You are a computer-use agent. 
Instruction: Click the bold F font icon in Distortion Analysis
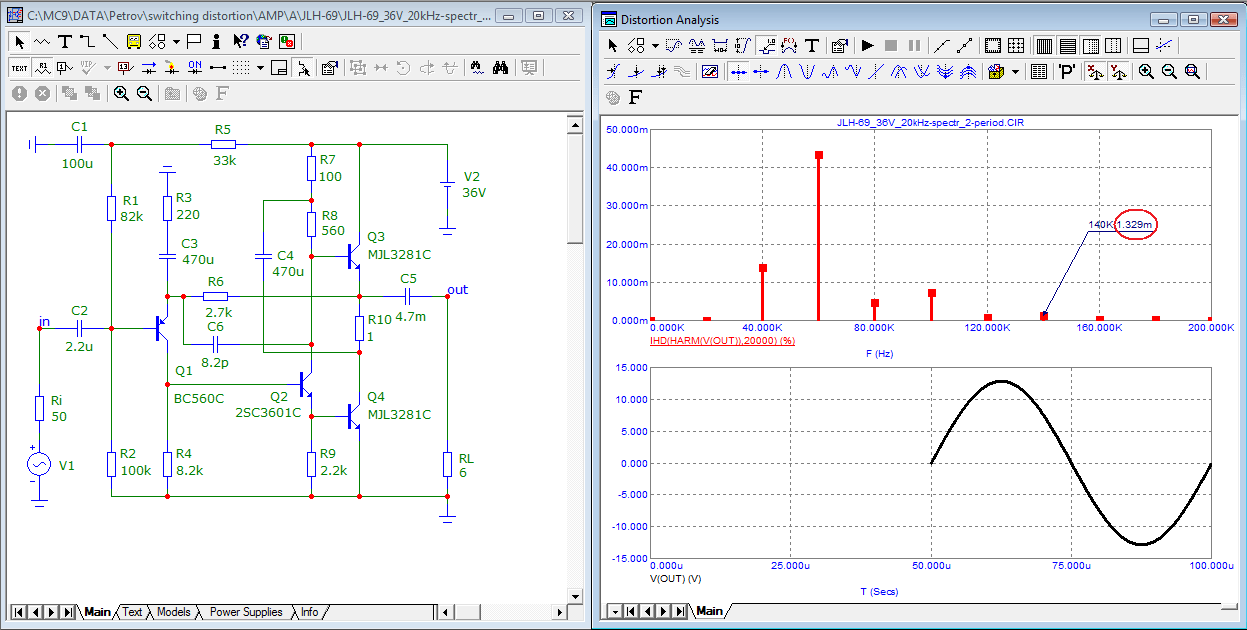635,97
